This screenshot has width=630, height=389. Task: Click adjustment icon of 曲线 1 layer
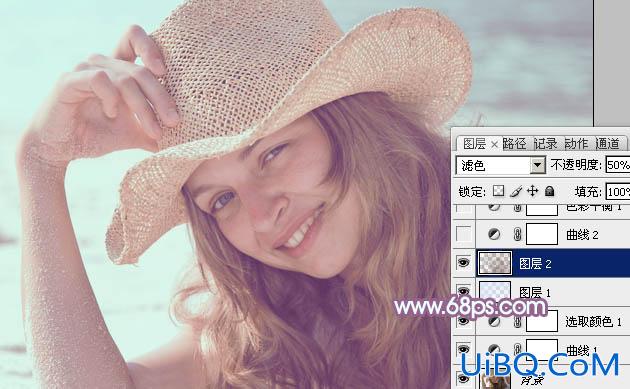coord(494,349)
